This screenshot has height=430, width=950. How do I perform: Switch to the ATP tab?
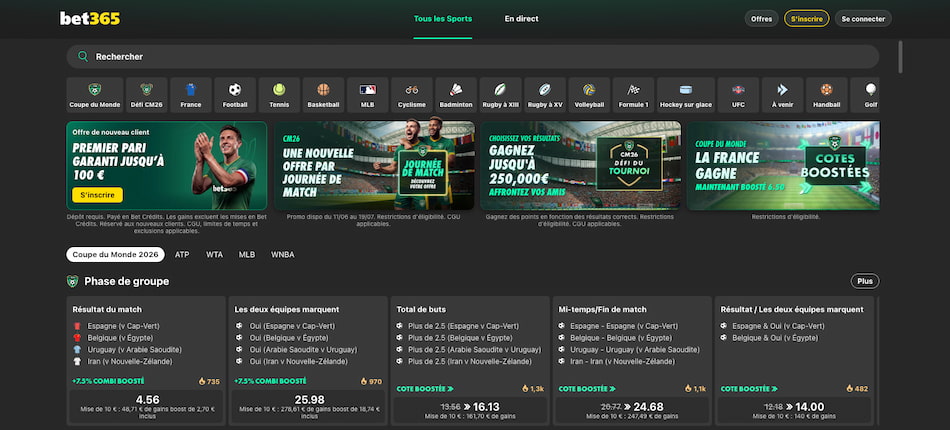coord(182,254)
